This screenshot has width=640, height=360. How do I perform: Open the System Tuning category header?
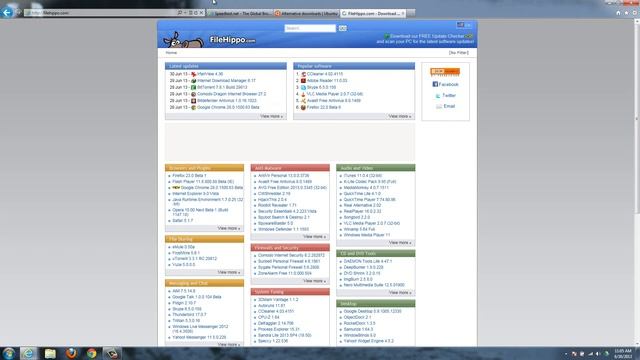point(290,292)
